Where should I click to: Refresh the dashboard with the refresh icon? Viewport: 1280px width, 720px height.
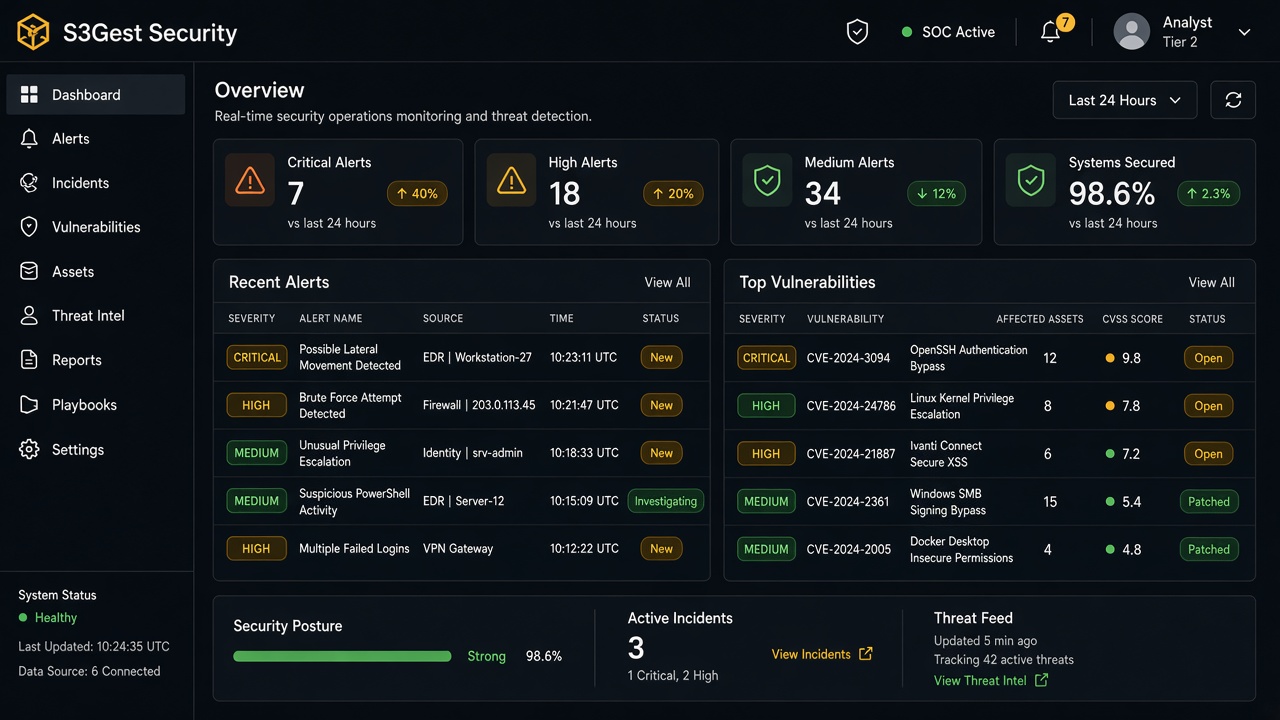pyautogui.click(x=1233, y=100)
